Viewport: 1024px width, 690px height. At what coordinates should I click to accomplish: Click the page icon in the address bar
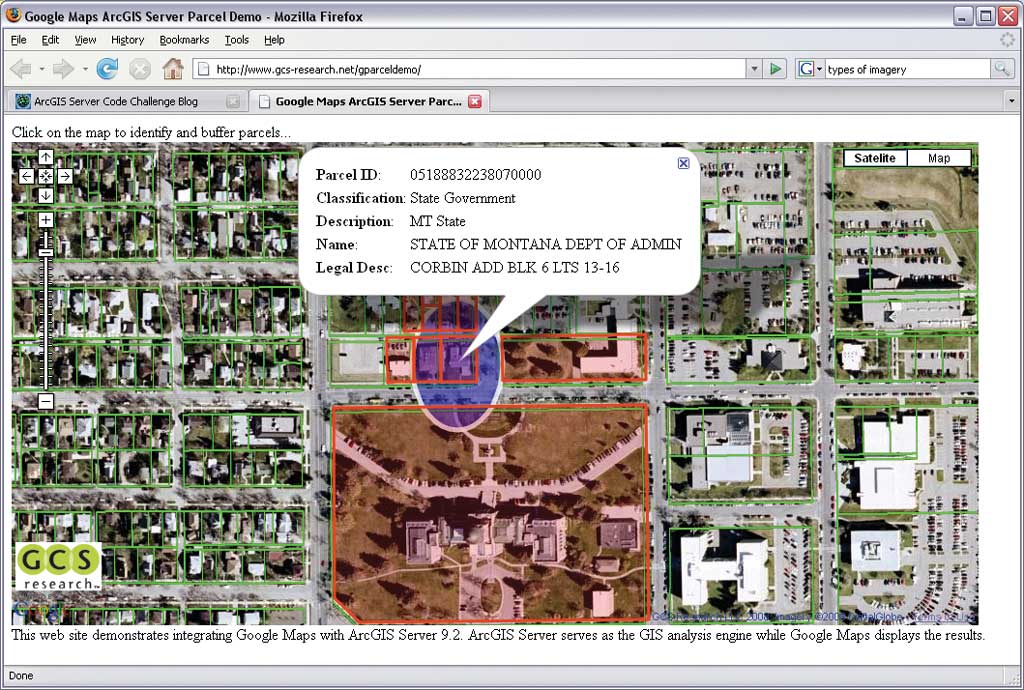point(203,69)
